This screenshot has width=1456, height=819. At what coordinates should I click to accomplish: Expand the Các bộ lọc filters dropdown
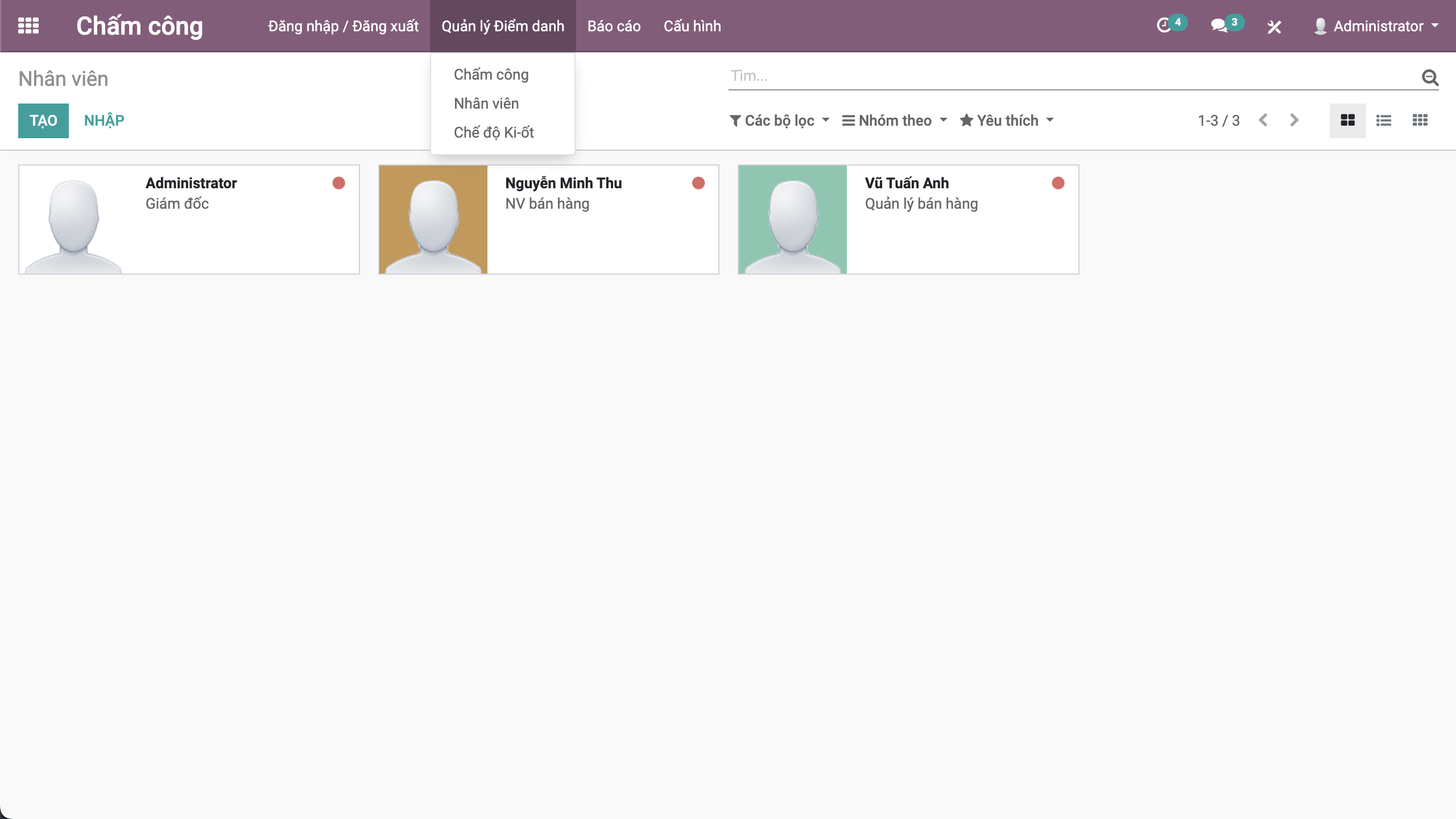[779, 121]
